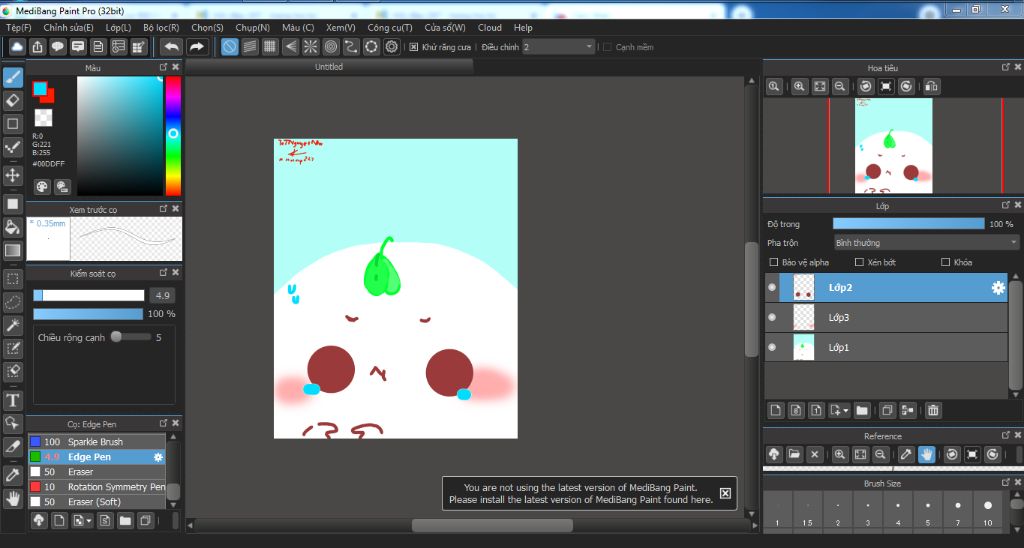The image size is (1024, 548).
Task: Click the Navigator preview thumbnail
Action: (893, 146)
